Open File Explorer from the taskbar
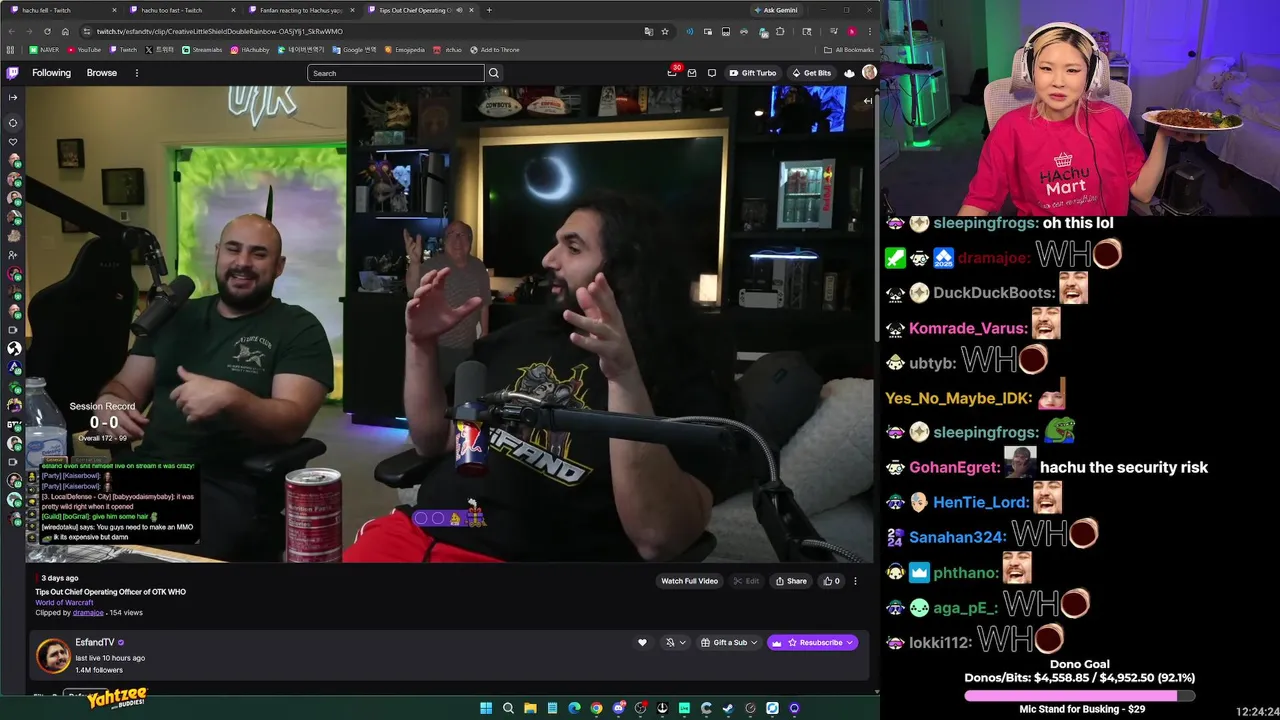The width and height of the screenshot is (1280, 720). (x=530, y=708)
